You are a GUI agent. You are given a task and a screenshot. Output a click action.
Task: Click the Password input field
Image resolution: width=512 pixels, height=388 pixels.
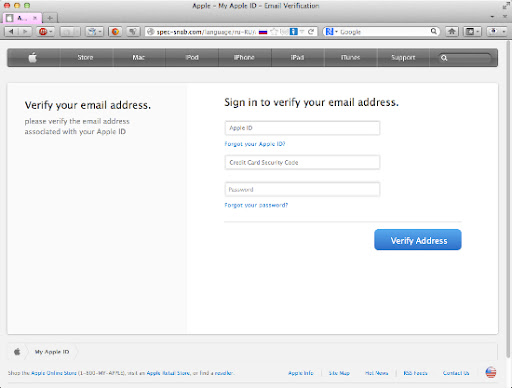302,189
